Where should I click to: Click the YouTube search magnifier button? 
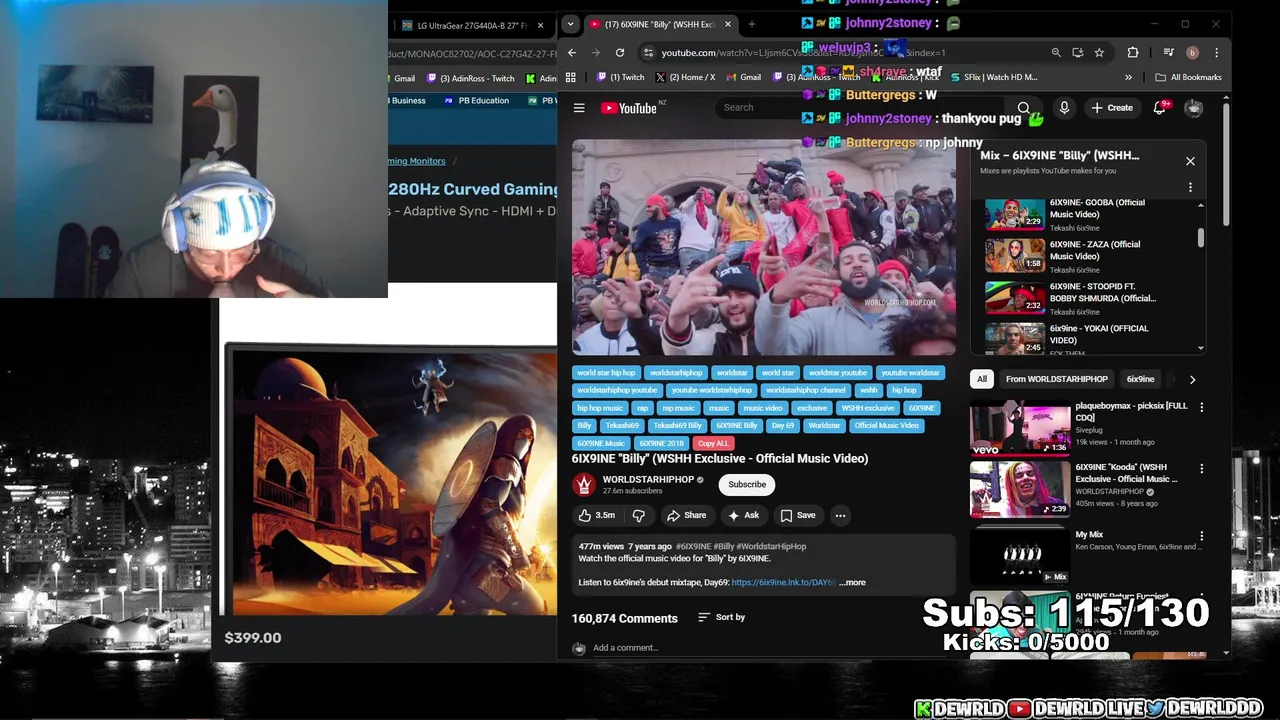(x=1024, y=108)
